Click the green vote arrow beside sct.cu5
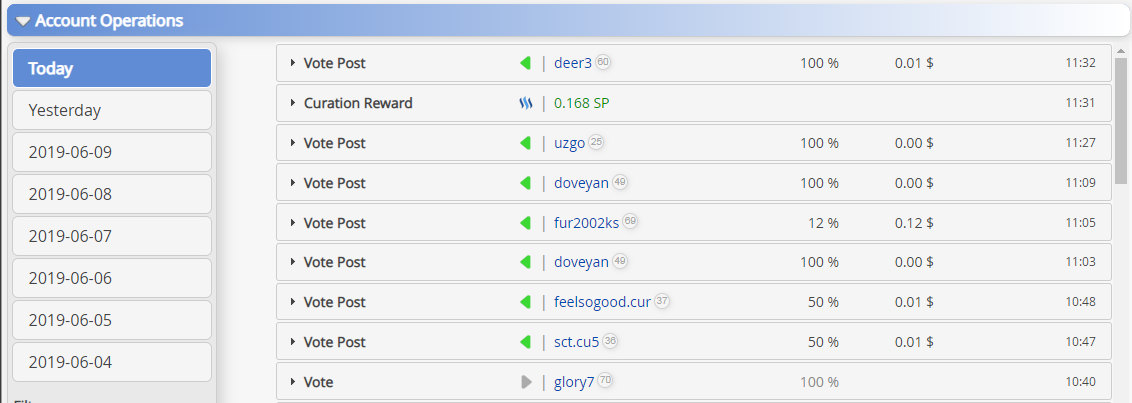 (526, 342)
